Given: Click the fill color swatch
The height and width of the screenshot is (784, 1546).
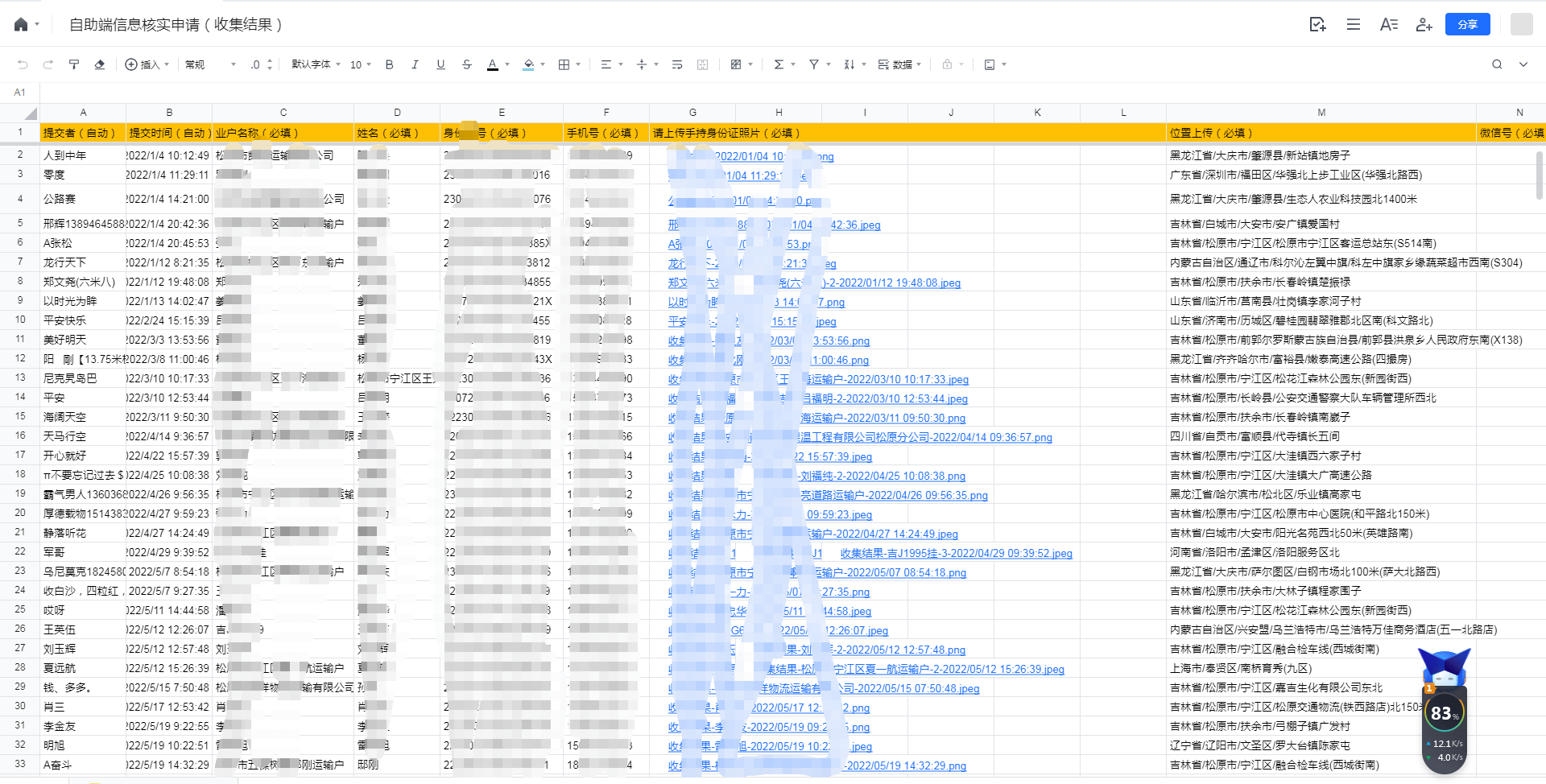Looking at the screenshot, I should (528, 64).
